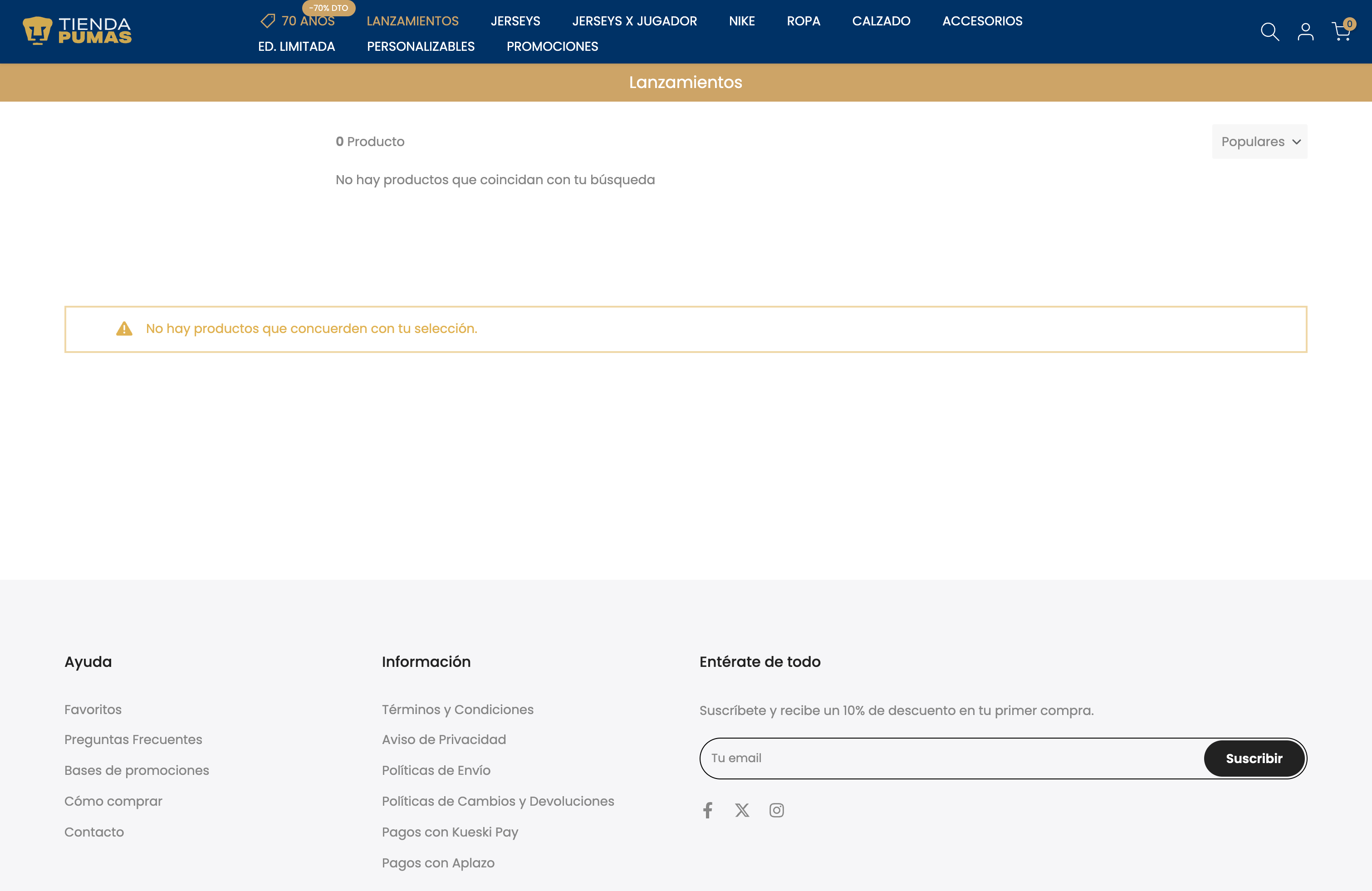Click the Tu email input field

(x=922, y=758)
